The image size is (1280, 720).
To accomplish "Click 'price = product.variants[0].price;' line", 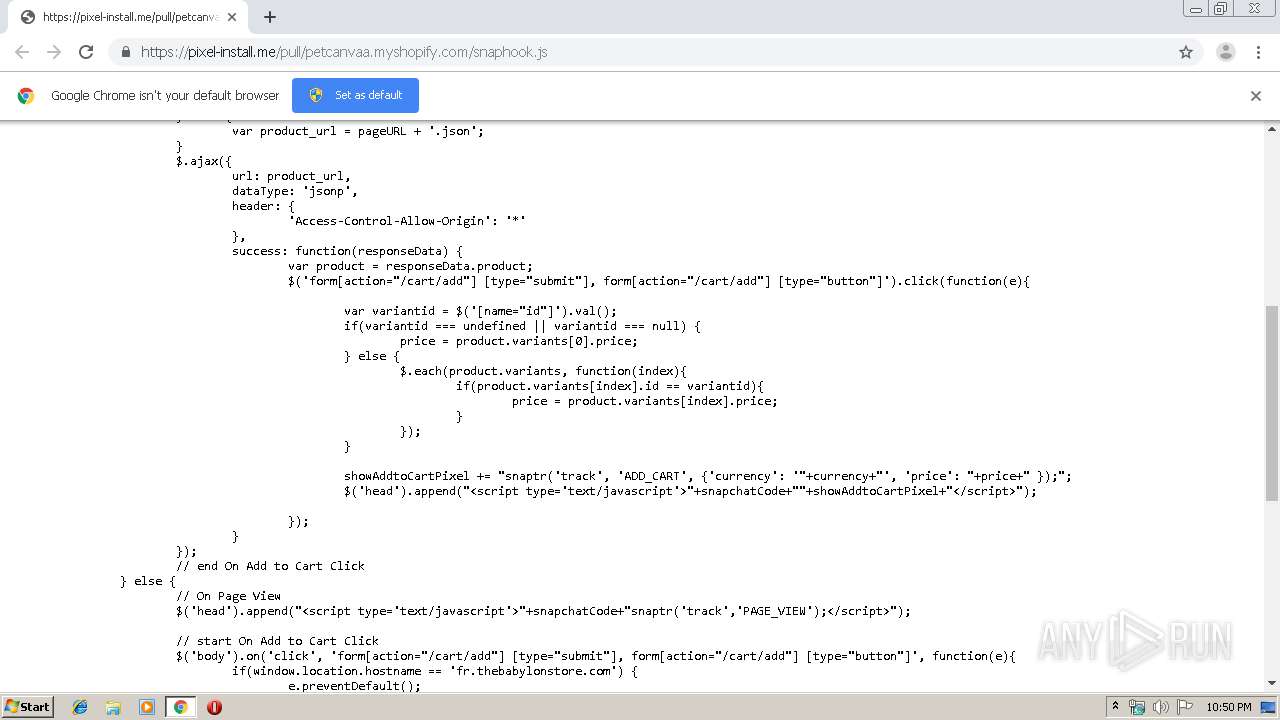I will point(518,341).
